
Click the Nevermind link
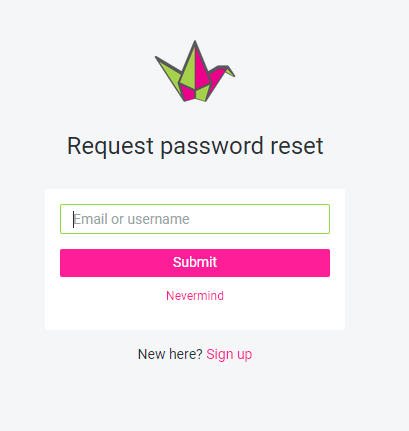[x=195, y=296]
